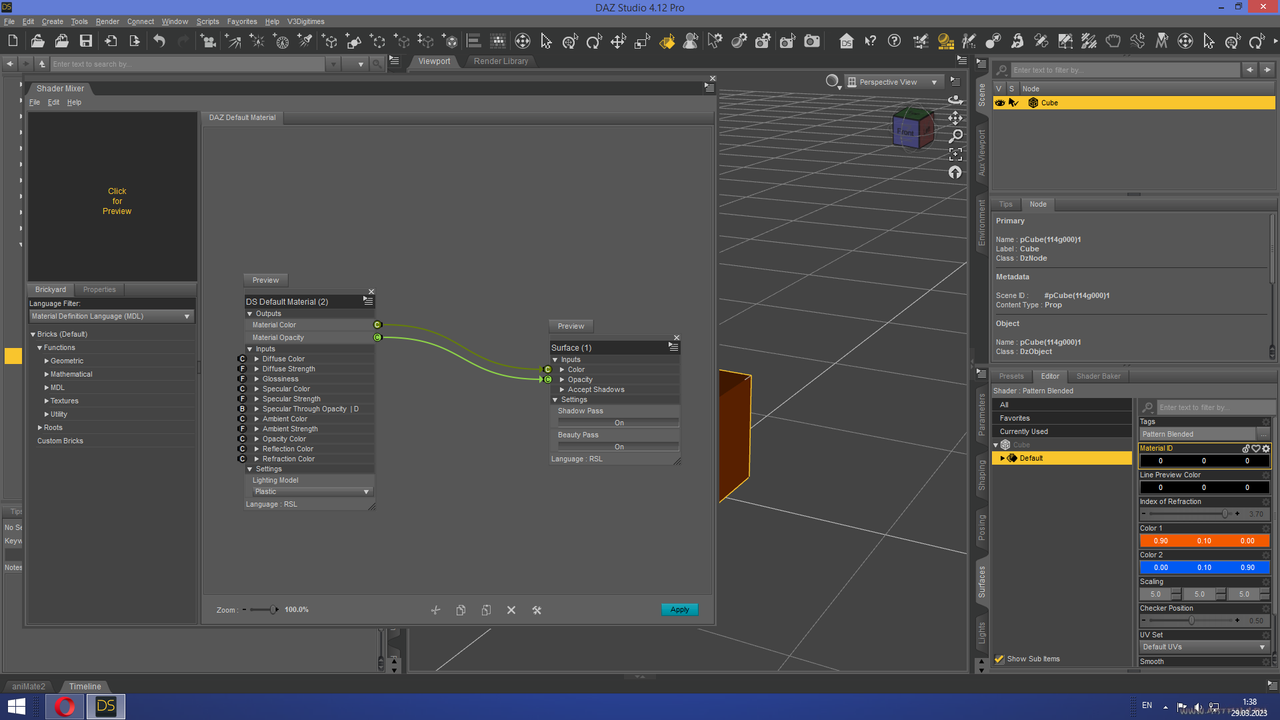This screenshot has height=720, width=1280.
Task: Click the Shader Mixer paste brick icon
Action: [x=485, y=610]
